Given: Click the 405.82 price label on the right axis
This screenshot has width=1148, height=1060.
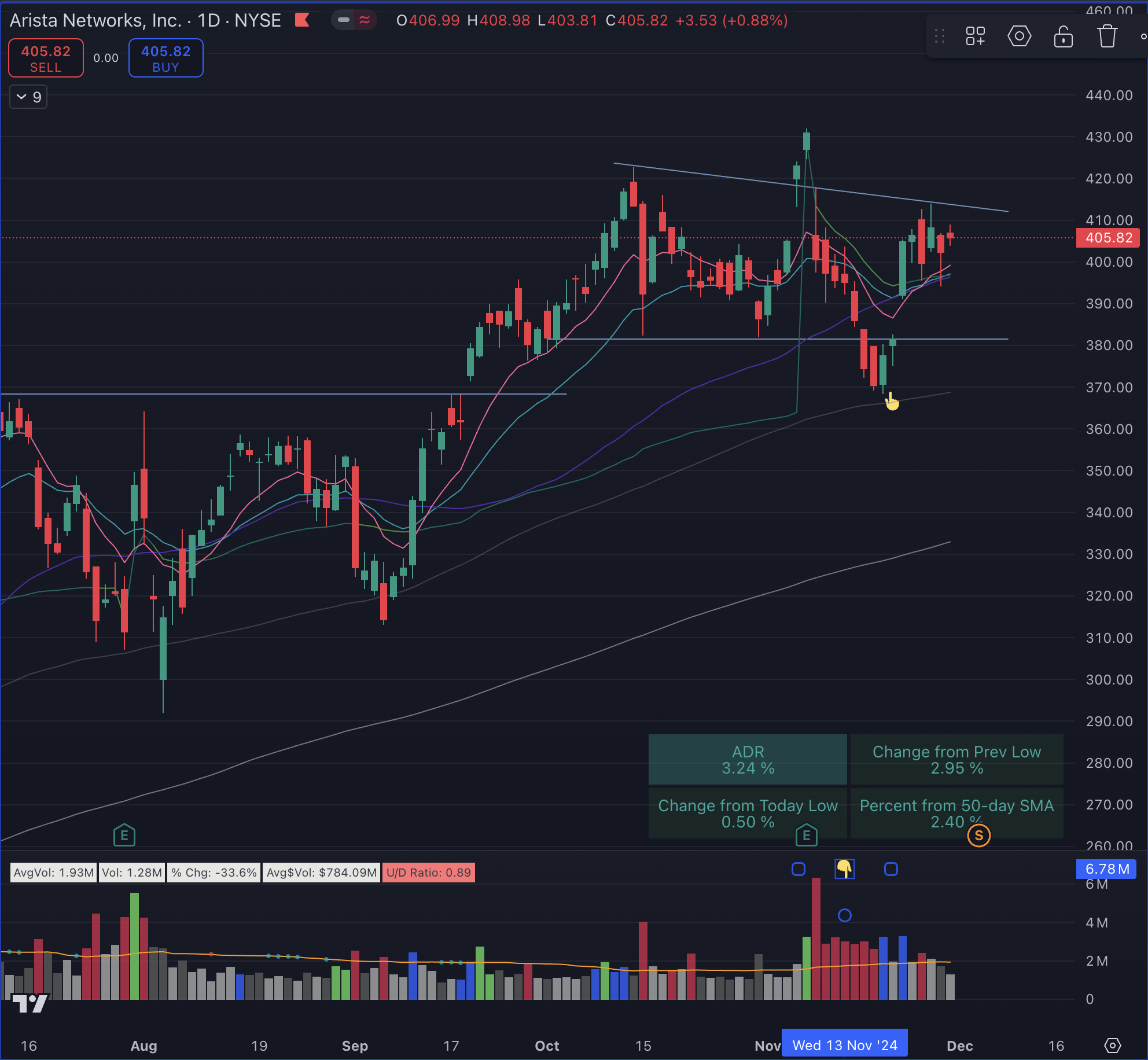Looking at the screenshot, I should 1107,238.
